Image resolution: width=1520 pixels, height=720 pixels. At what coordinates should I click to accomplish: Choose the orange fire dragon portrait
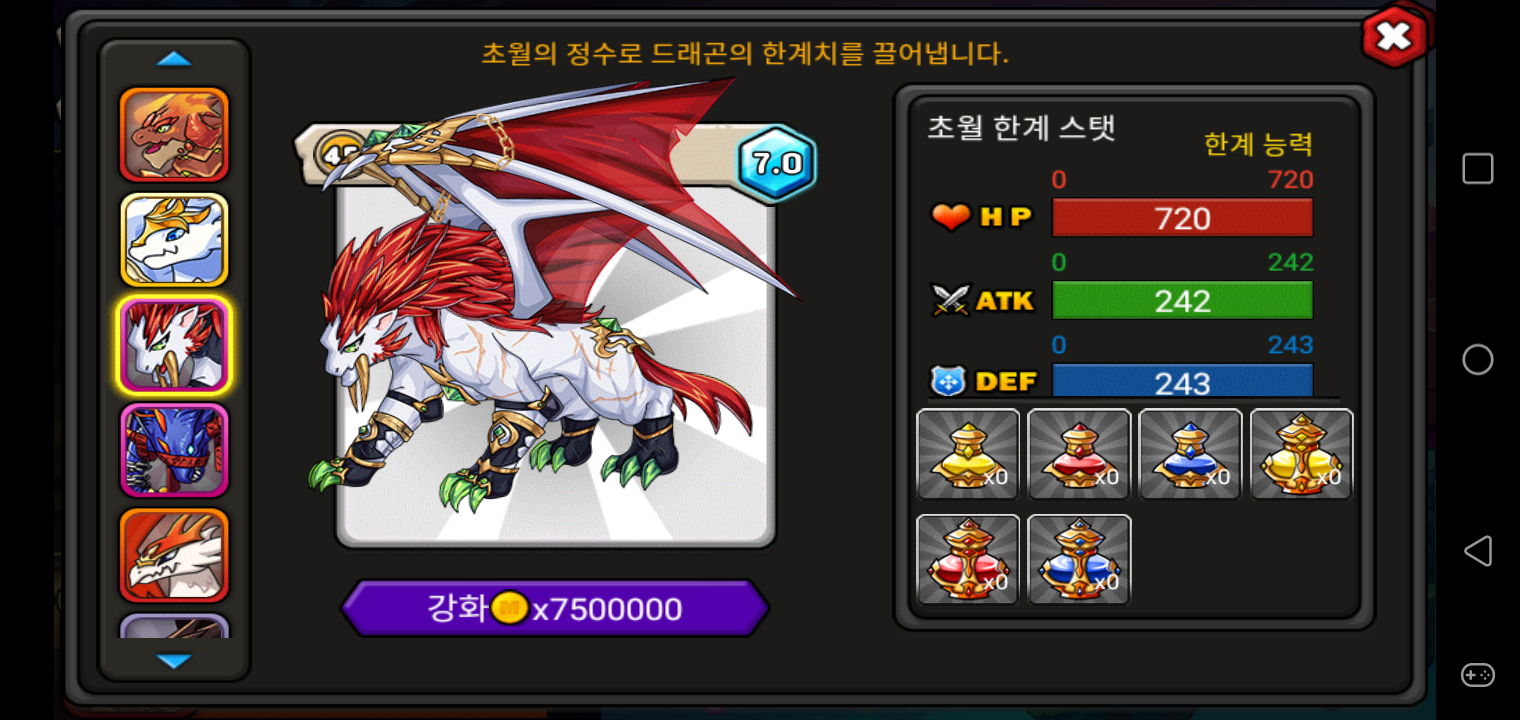174,134
